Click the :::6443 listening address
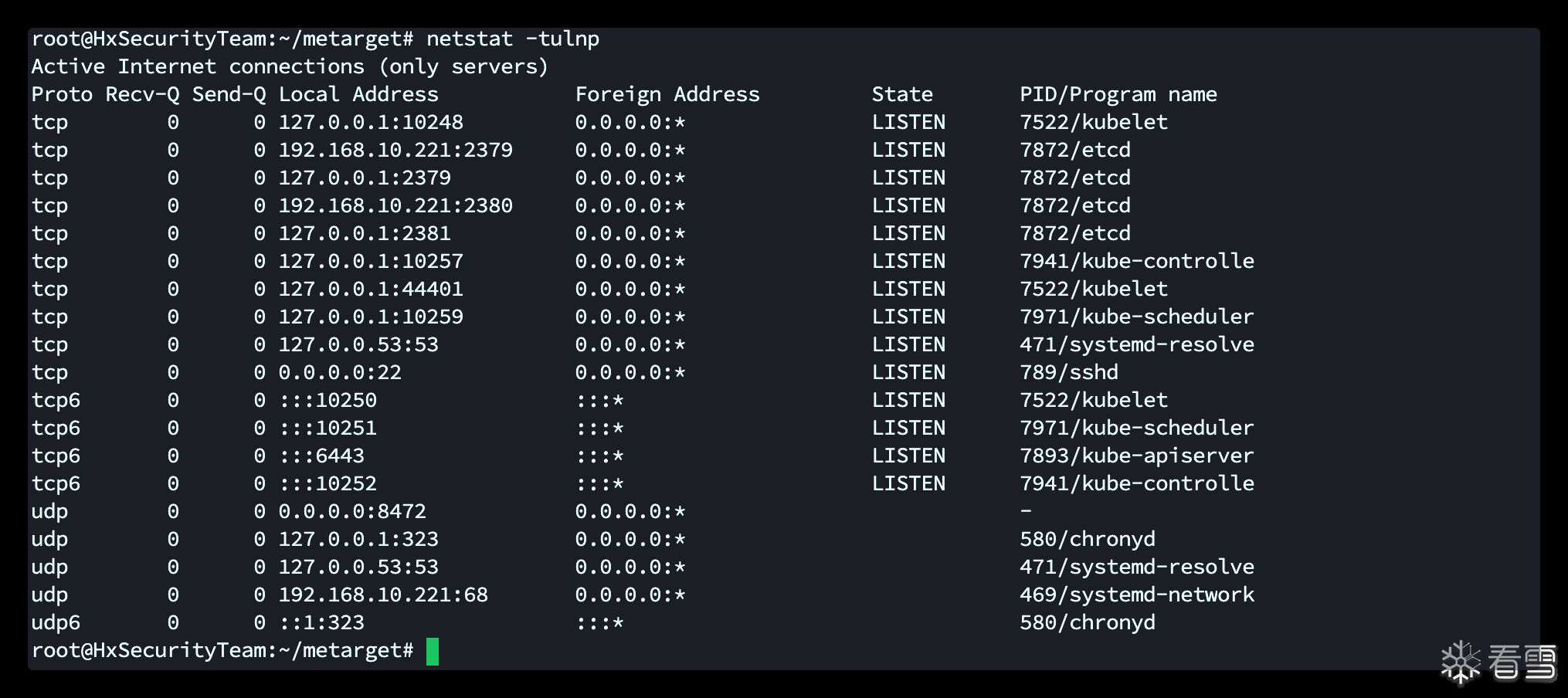Viewport: 1568px width, 698px height. tap(321, 456)
